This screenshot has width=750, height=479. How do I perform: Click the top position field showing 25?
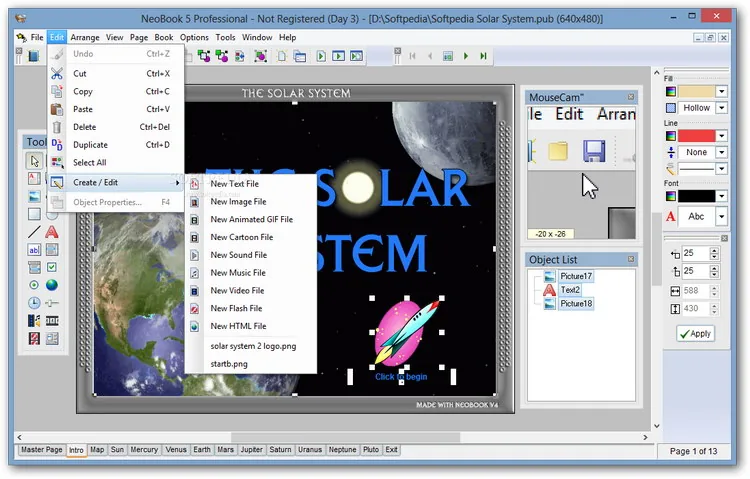point(695,271)
